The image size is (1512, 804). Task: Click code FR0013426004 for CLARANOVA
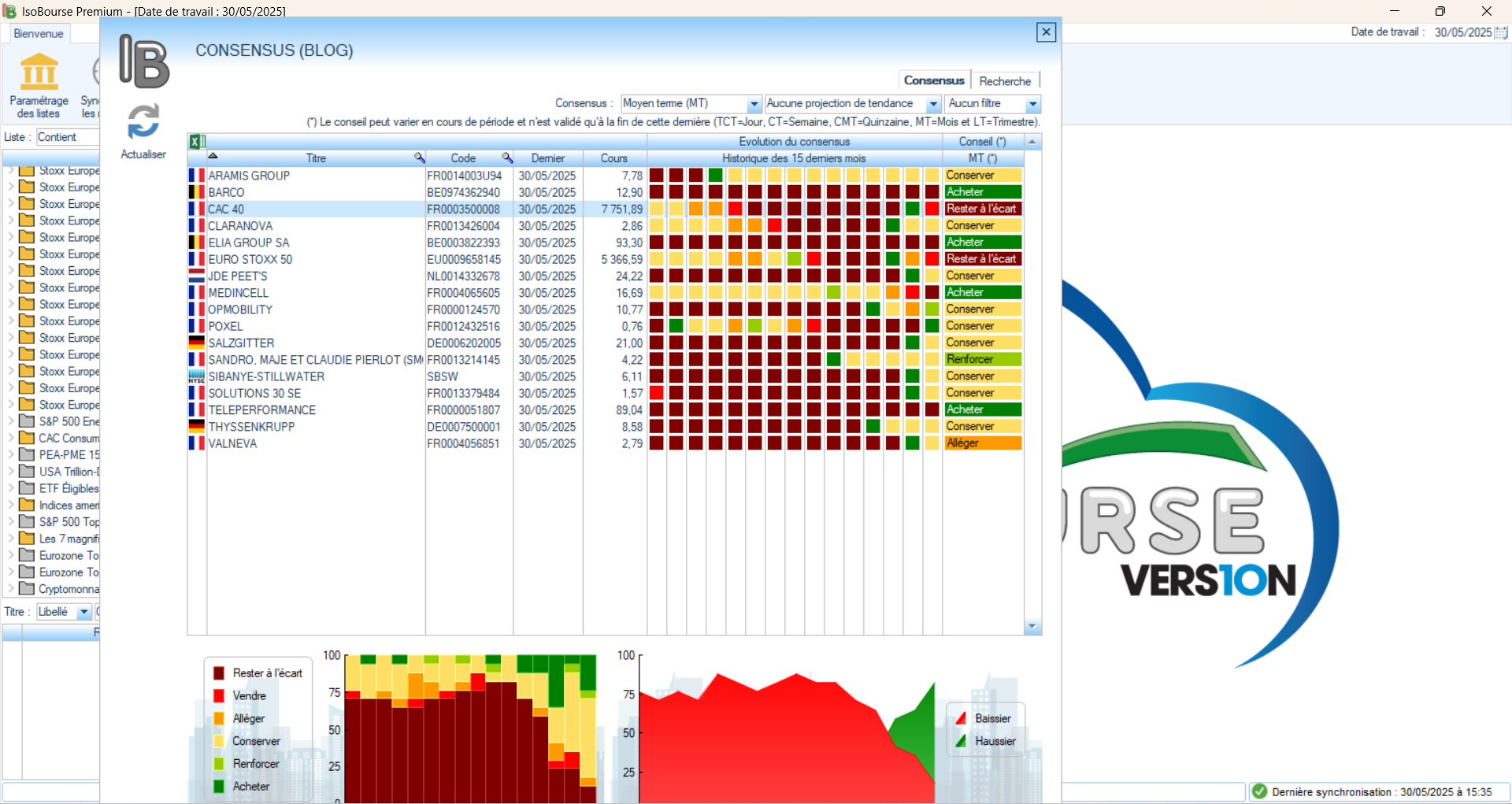pos(463,226)
